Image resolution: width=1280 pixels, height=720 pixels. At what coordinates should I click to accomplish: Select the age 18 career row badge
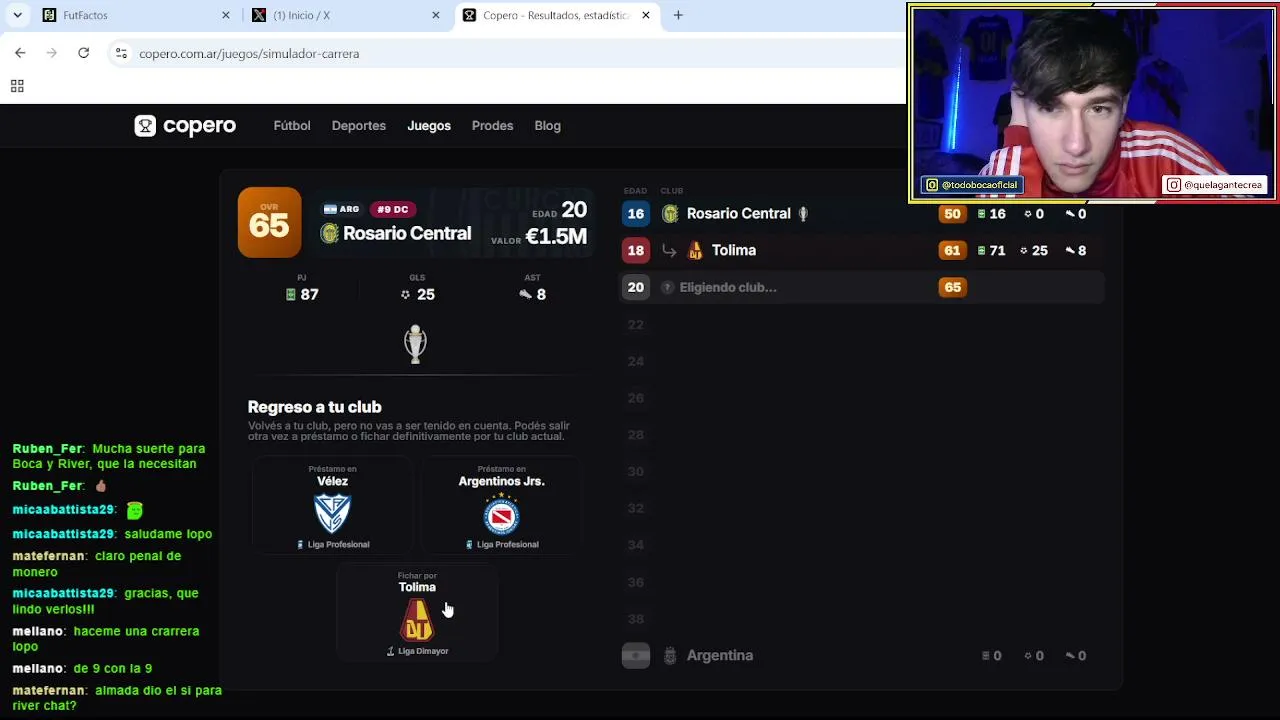click(635, 251)
